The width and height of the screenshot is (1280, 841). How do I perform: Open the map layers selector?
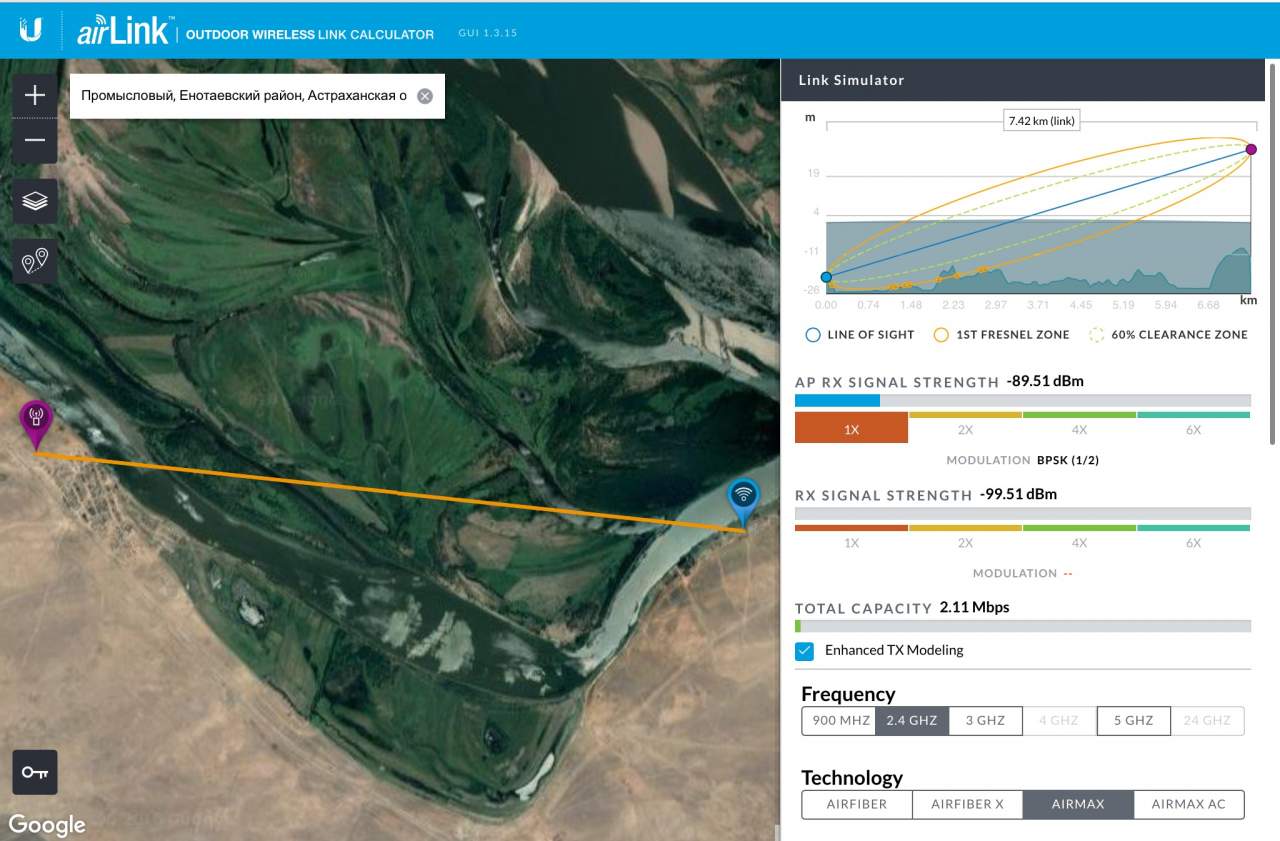pos(35,201)
